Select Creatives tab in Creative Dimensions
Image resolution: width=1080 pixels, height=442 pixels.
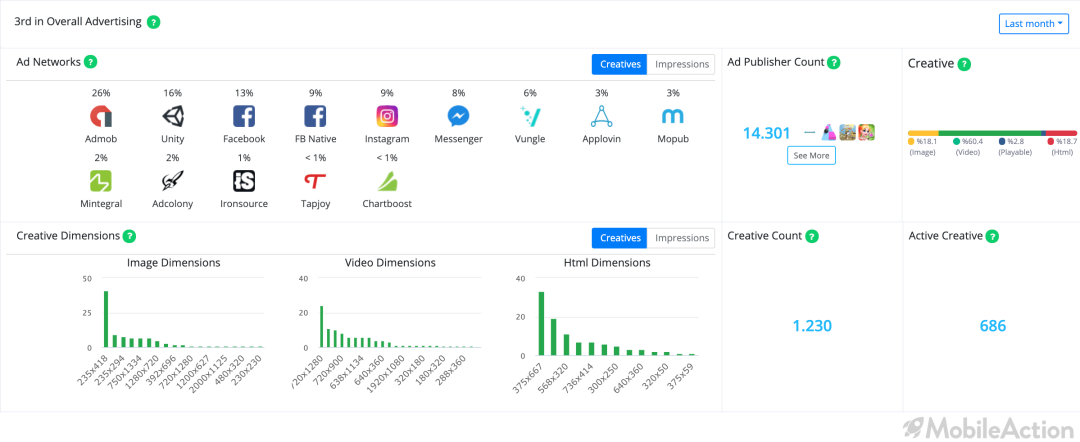point(620,238)
